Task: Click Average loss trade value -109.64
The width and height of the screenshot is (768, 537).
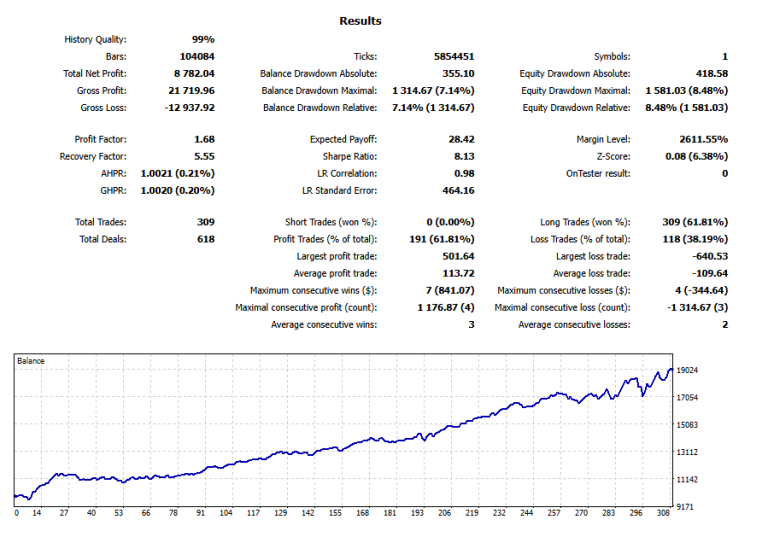Action: click(x=710, y=274)
